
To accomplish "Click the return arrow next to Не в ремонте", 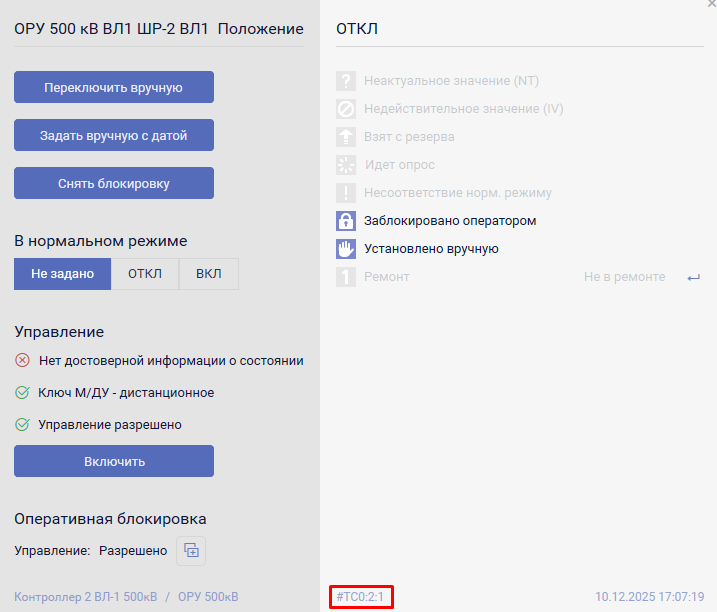I will [694, 277].
